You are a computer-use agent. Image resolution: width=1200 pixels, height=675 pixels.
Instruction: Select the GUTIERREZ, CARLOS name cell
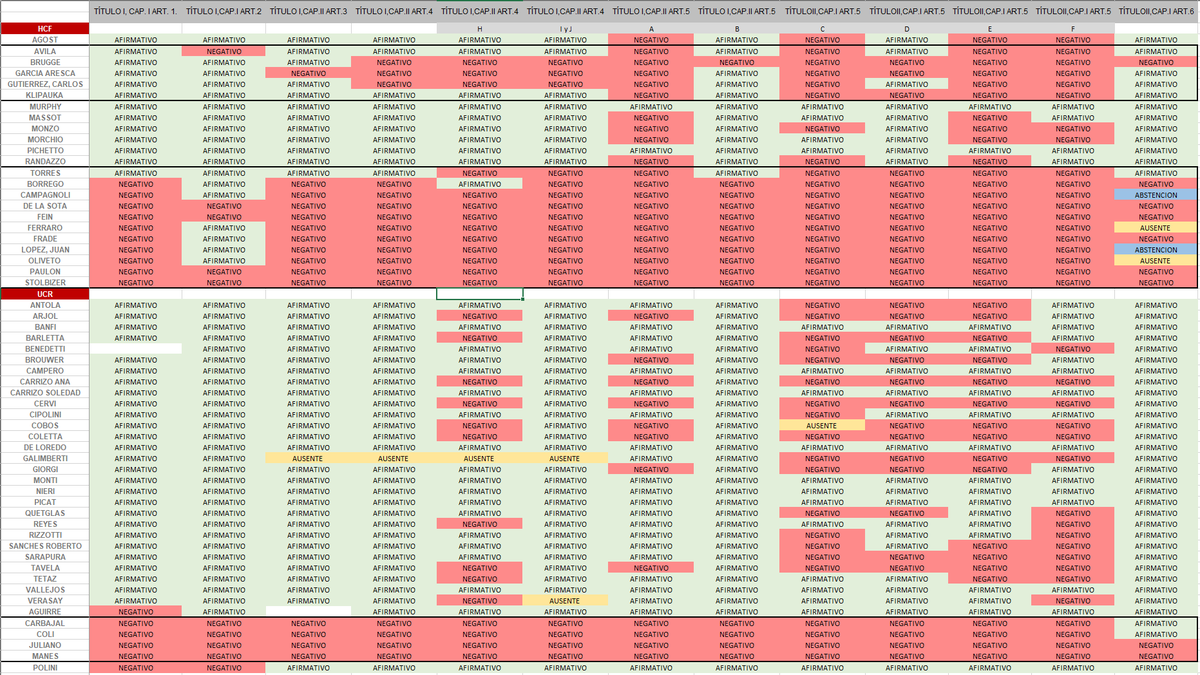[x=45, y=84]
